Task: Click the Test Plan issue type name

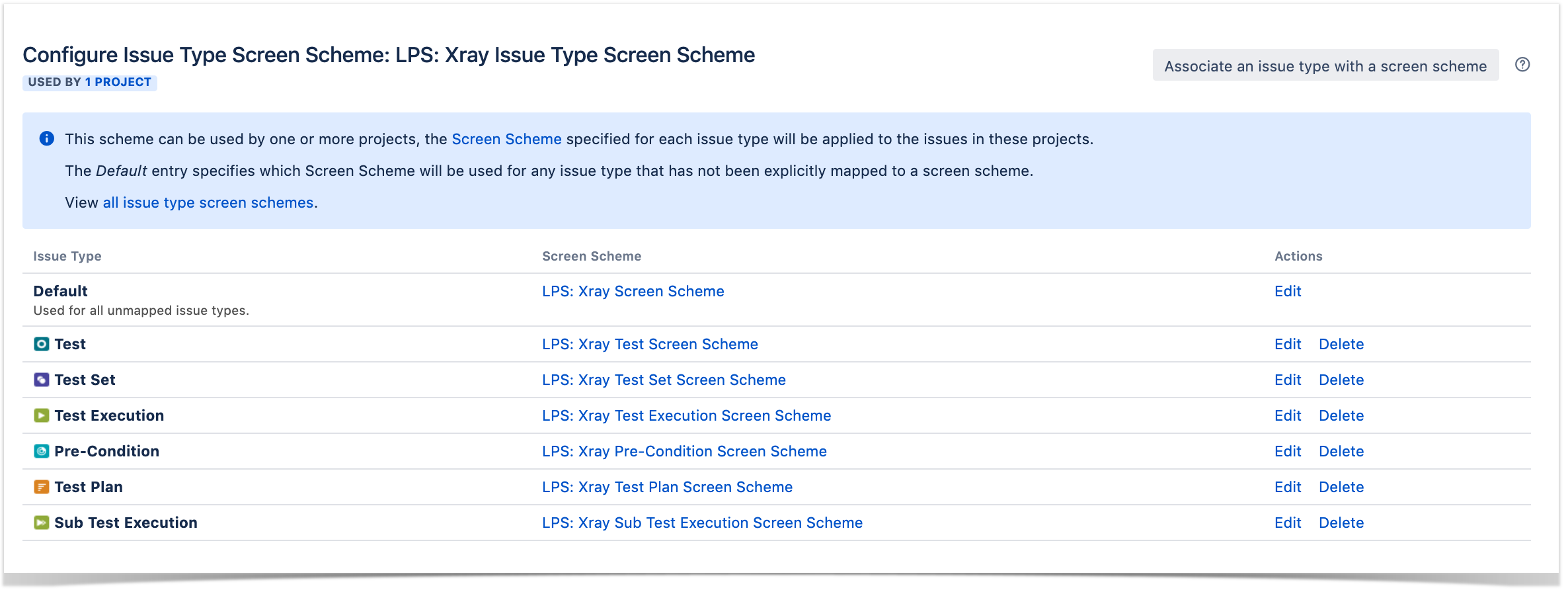Action: (89, 487)
